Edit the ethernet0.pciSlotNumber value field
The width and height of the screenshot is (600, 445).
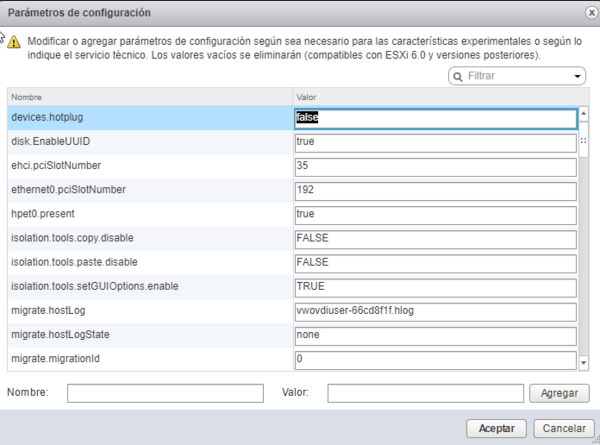[434, 190]
